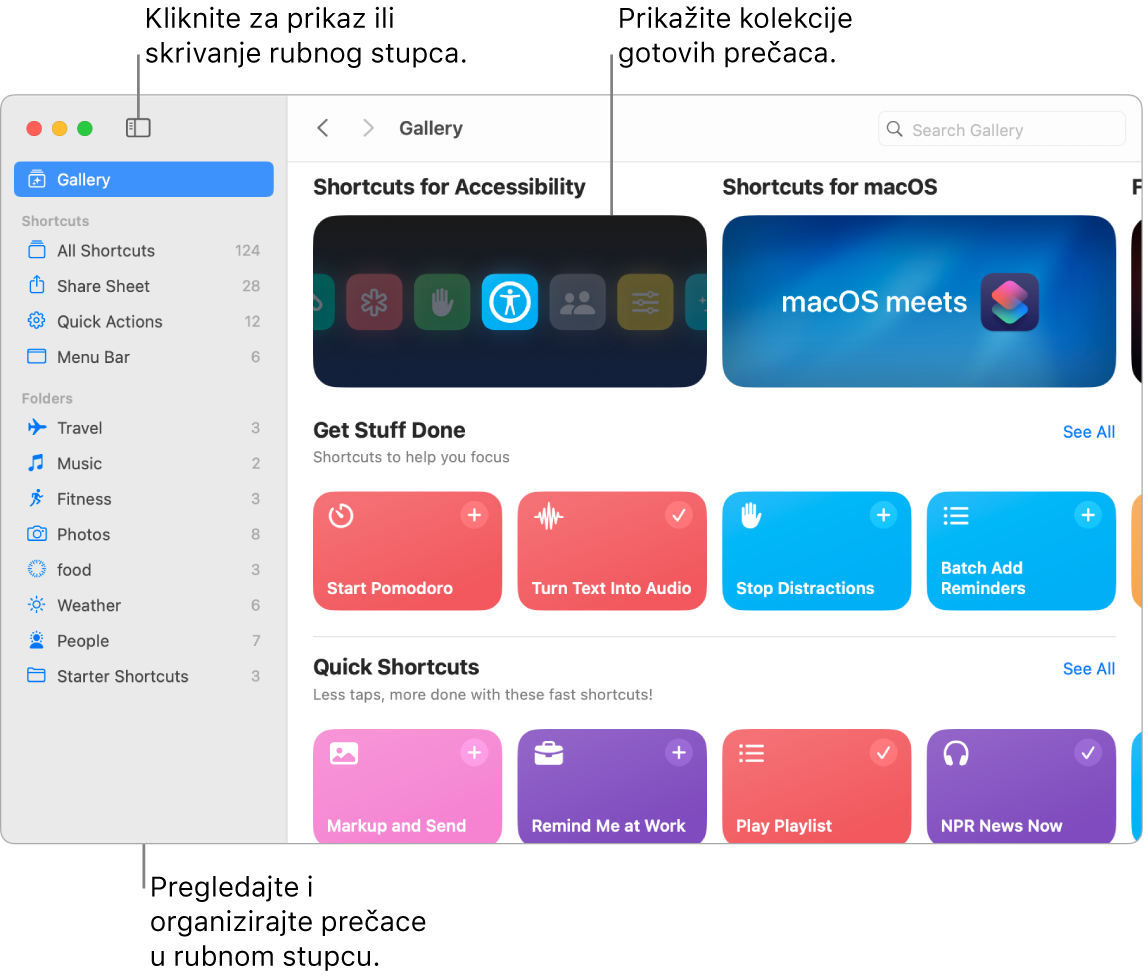Screen dimensions: 1144x979
Task: Open the Quick Actions list
Action: pos(144,322)
